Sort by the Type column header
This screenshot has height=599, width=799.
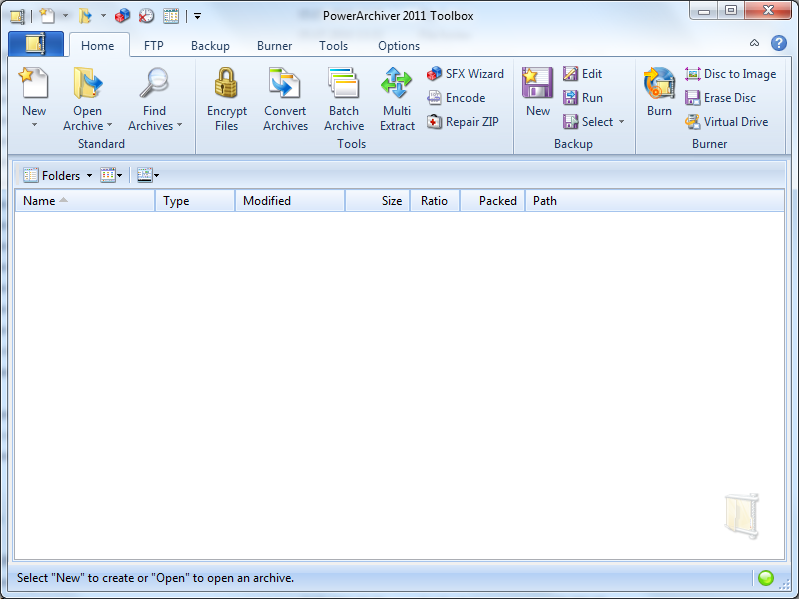(x=195, y=201)
